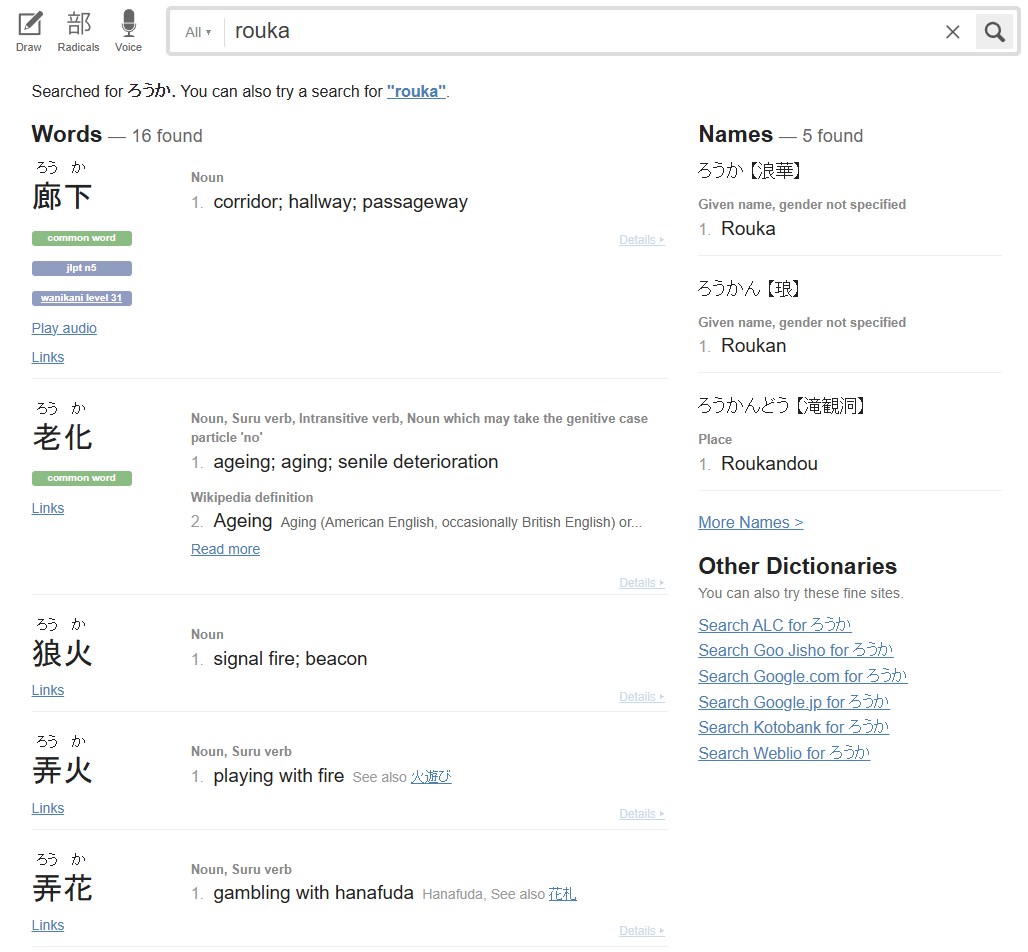Screen dimensions: 1028x952
Task: Open Details for playing with fire
Action: point(641,814)
